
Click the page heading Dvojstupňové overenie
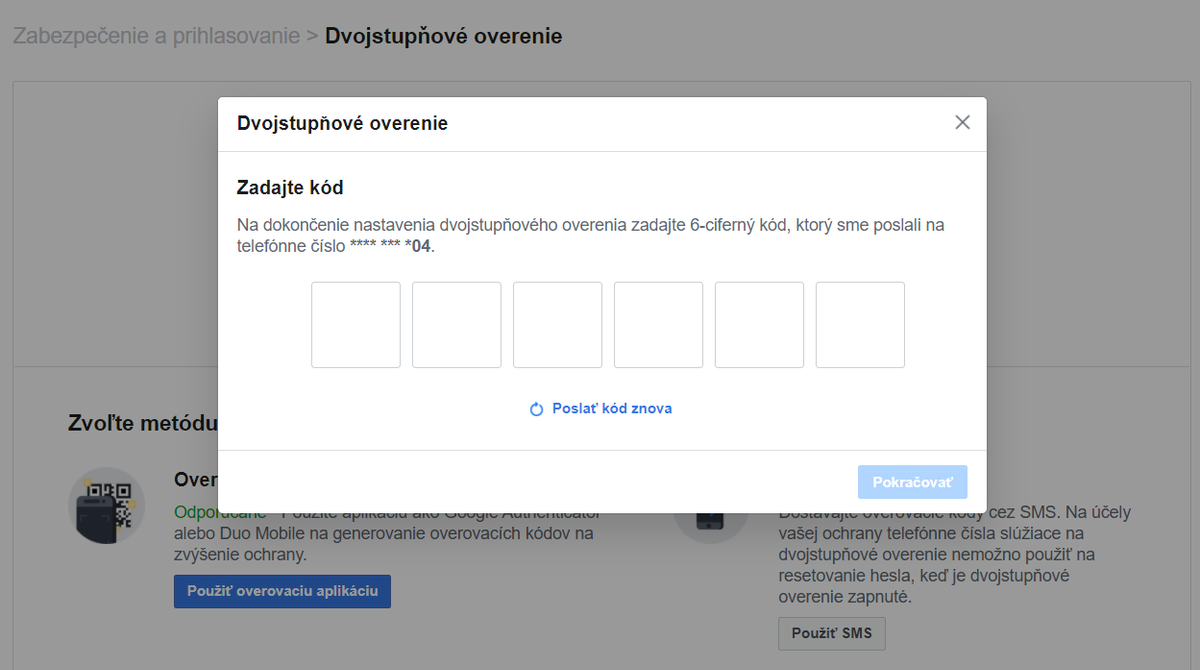(x=444, y=36)
